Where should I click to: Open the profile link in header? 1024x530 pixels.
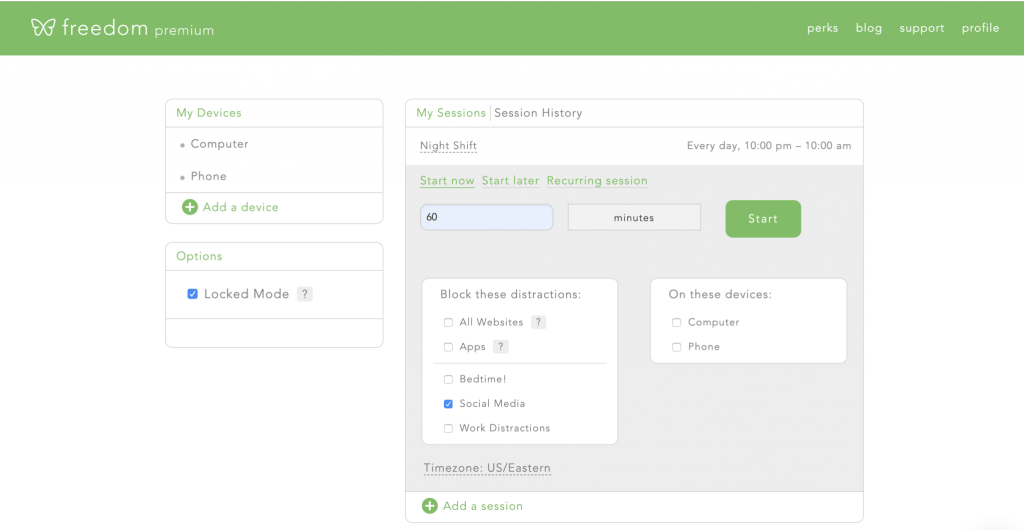pos(981,28)
